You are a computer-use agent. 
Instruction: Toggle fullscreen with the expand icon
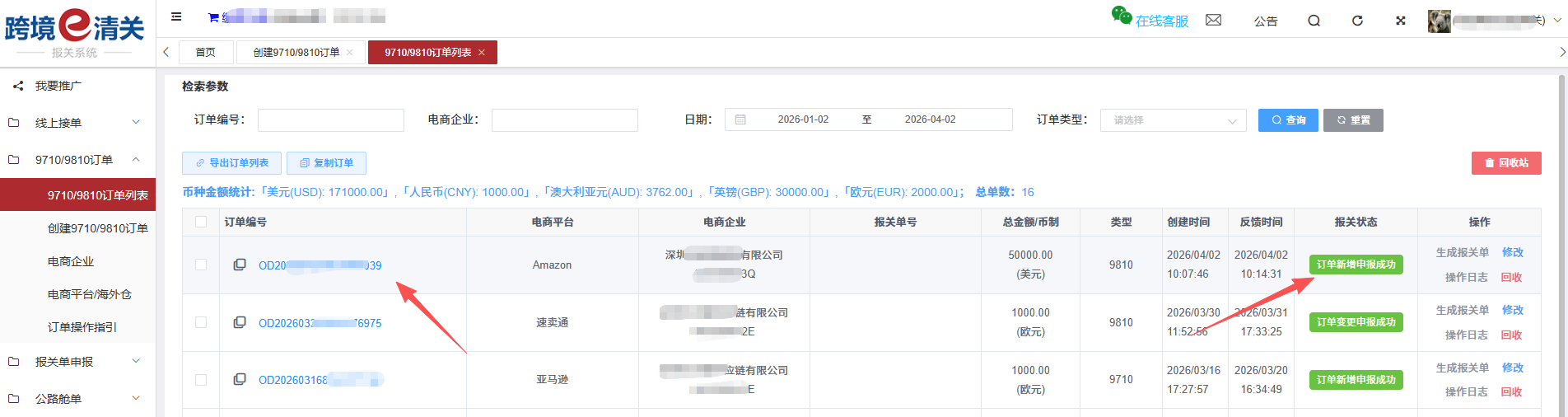pos(1400,21)
